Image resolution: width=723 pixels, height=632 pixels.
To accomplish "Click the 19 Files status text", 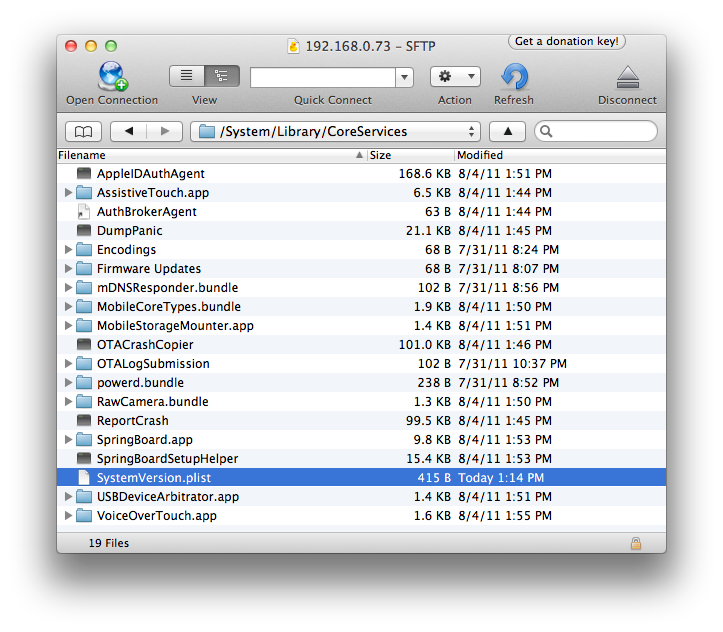I will click(x=109, y=543).
